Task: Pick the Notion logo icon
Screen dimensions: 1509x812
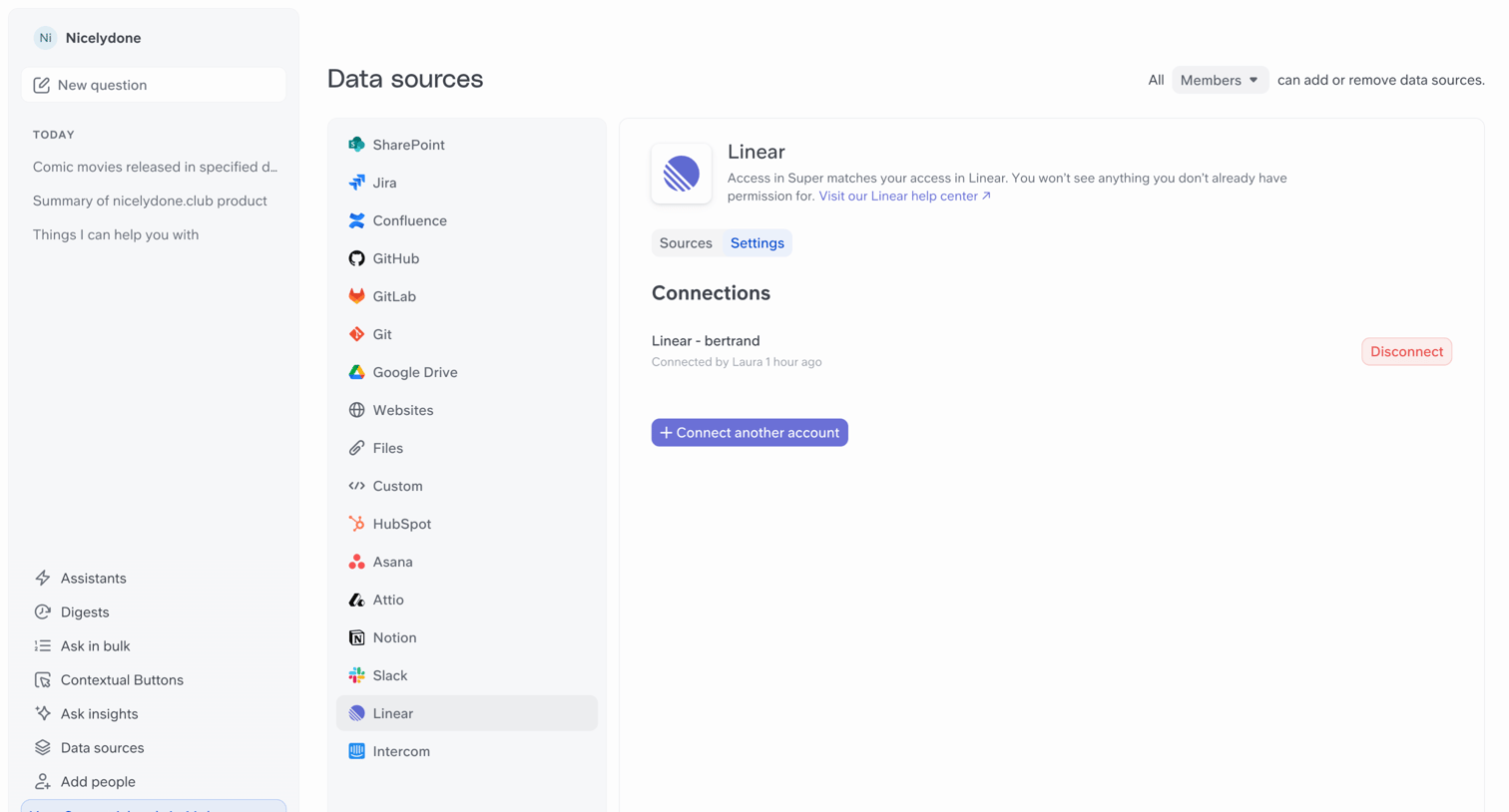Action: click(356, 637)
